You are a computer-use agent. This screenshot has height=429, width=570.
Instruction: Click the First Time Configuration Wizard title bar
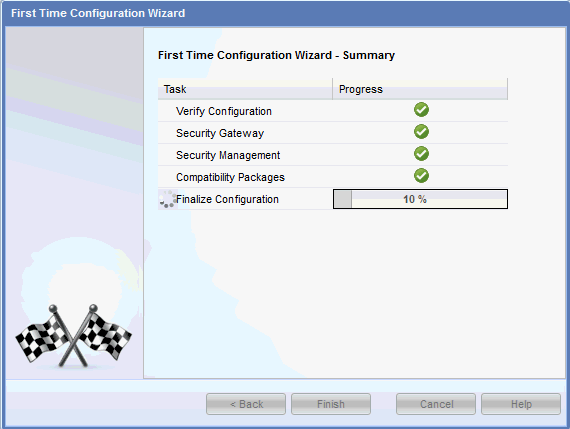click(285, 13)
